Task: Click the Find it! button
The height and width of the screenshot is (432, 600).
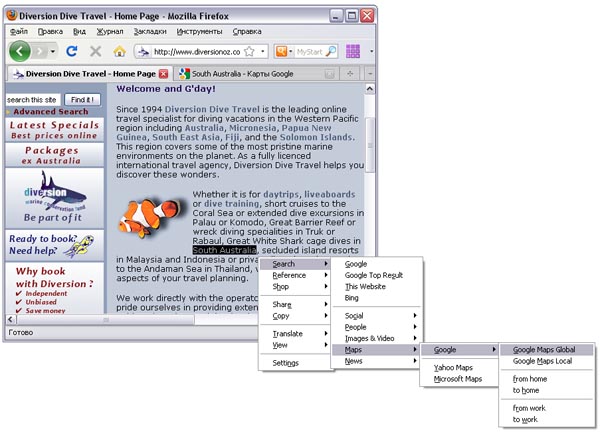Action: (x=82, y=100)
